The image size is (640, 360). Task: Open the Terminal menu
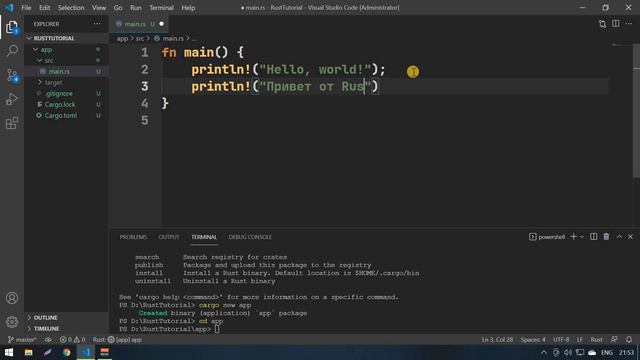(161, 8)
